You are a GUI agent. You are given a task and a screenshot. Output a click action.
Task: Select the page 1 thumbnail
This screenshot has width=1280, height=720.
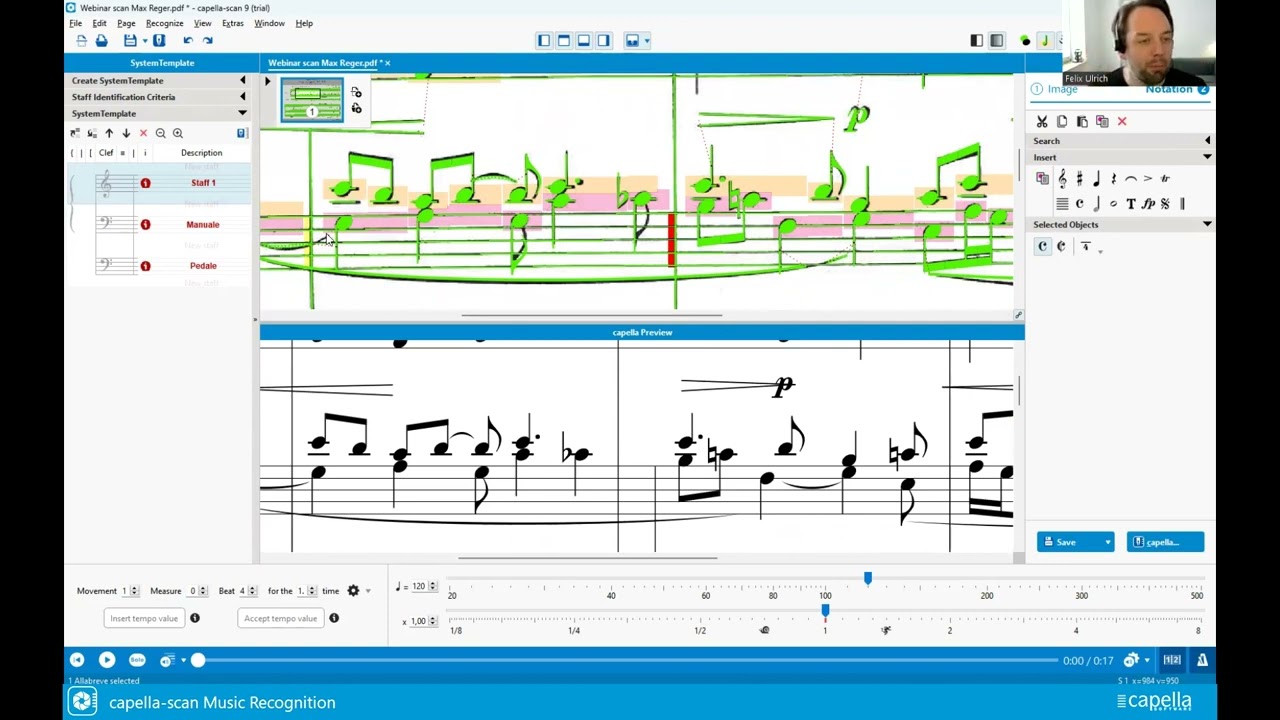click(312, 102)
